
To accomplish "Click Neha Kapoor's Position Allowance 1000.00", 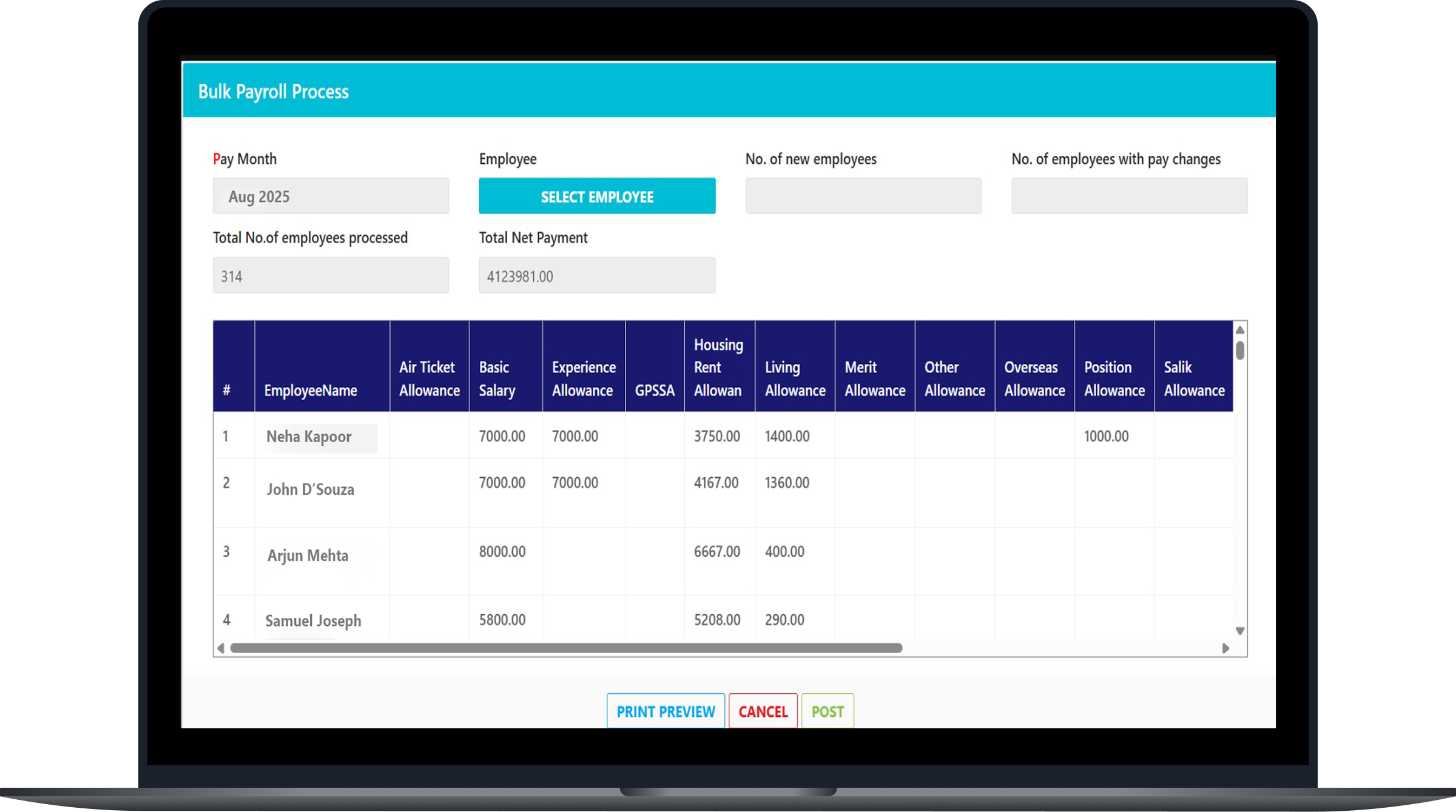I will [x=1106, y=436].
